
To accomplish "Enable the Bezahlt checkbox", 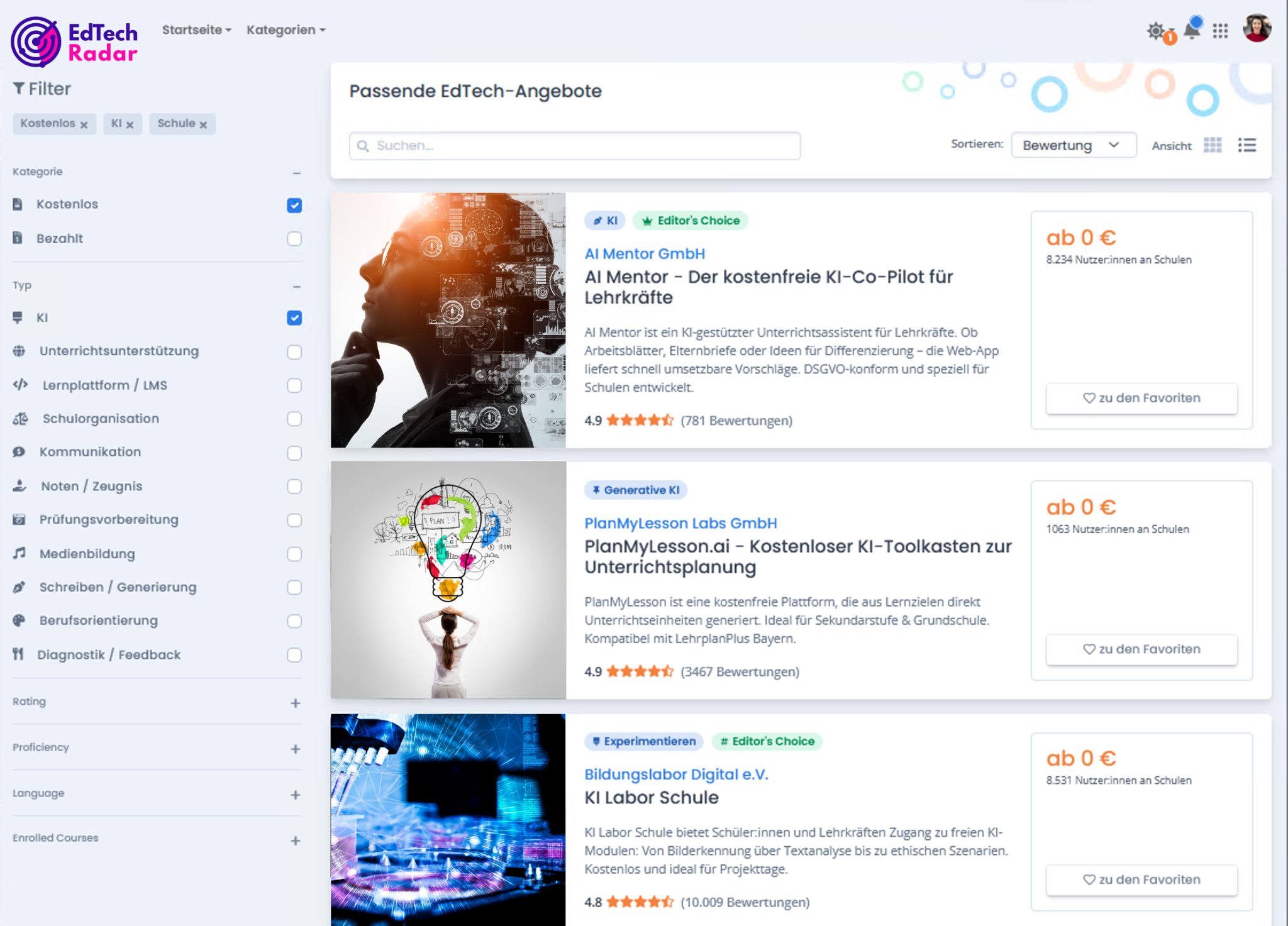I will 294,239.
